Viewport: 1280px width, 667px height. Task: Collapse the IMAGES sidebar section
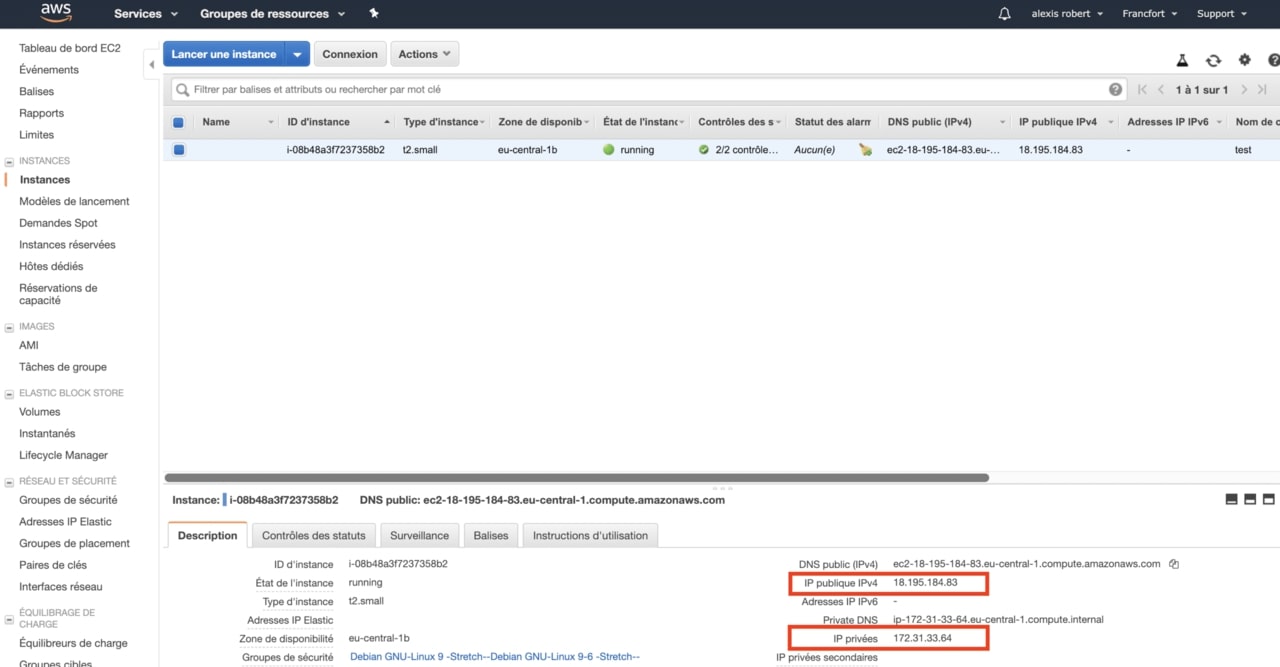[9, 327]
